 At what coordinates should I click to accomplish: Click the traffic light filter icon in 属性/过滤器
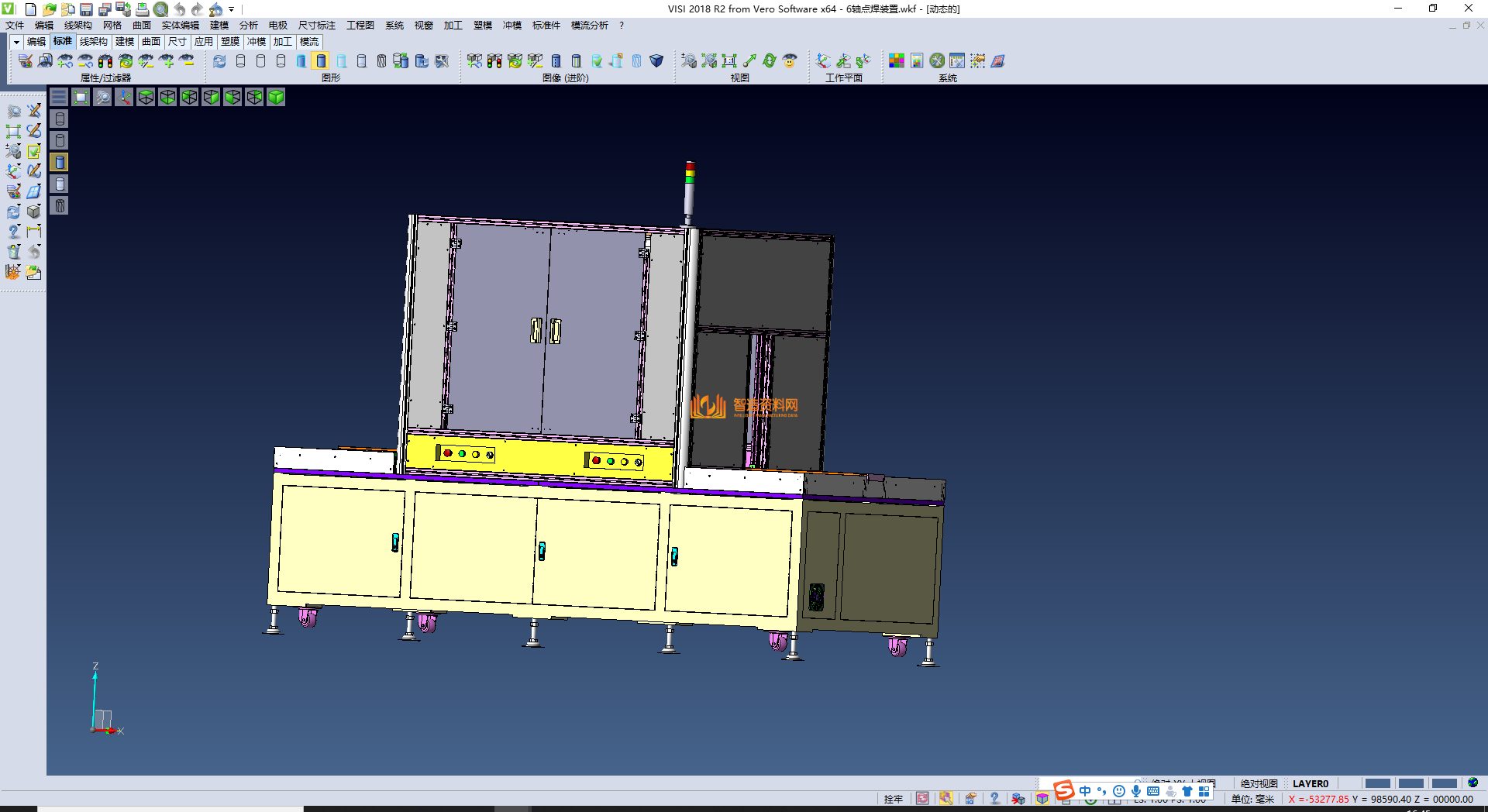105,61
